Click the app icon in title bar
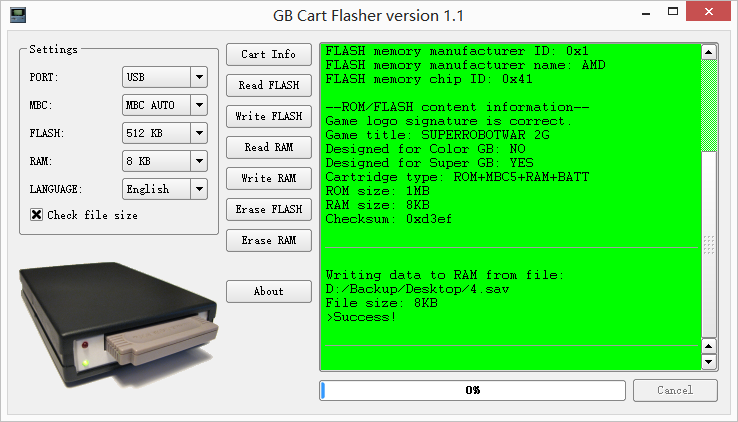Screen dimensions: 738x422 point(16,15)
